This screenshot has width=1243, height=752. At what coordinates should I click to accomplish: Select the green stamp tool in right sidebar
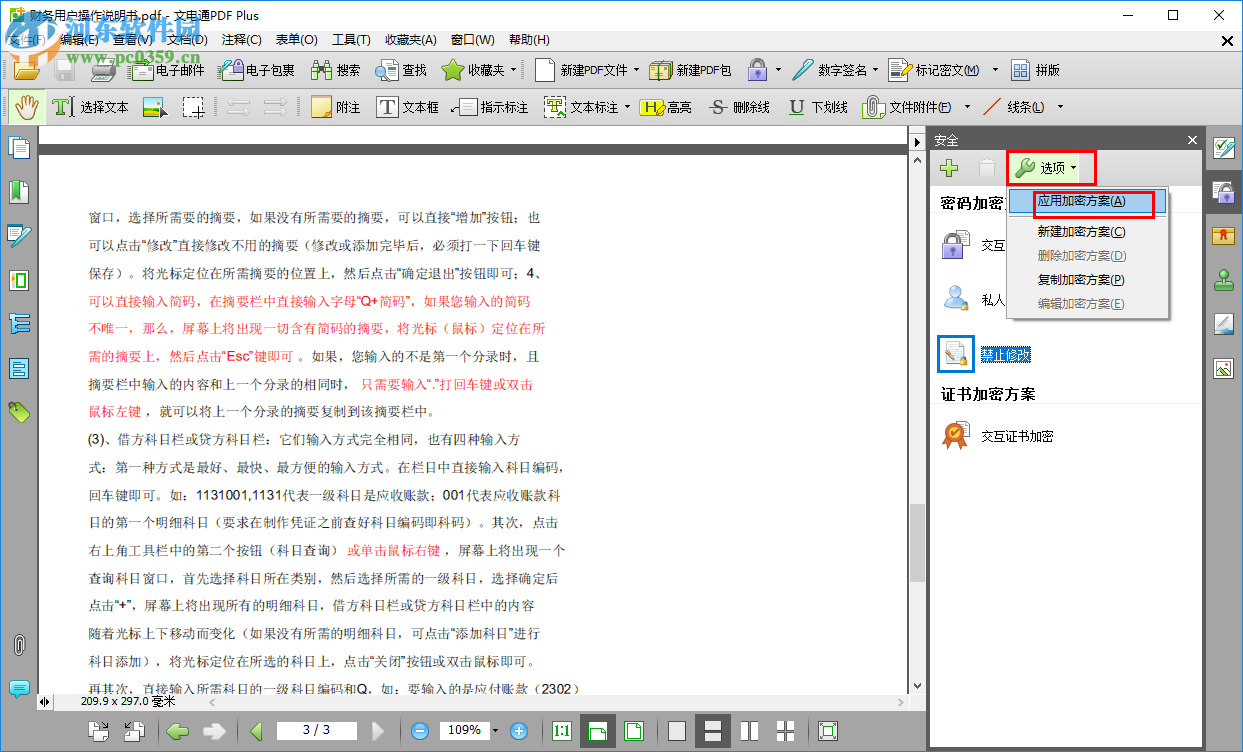[1223, 281]
